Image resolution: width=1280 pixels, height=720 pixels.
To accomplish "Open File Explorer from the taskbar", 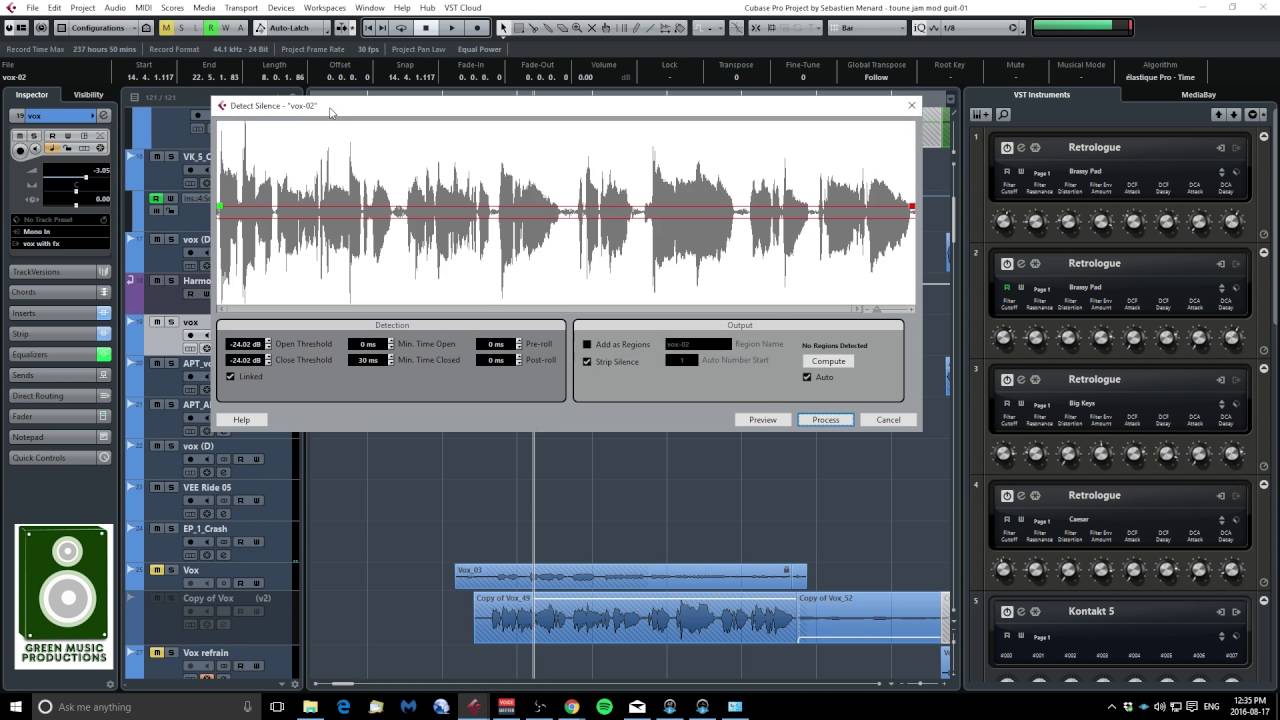I will (310, 707).
